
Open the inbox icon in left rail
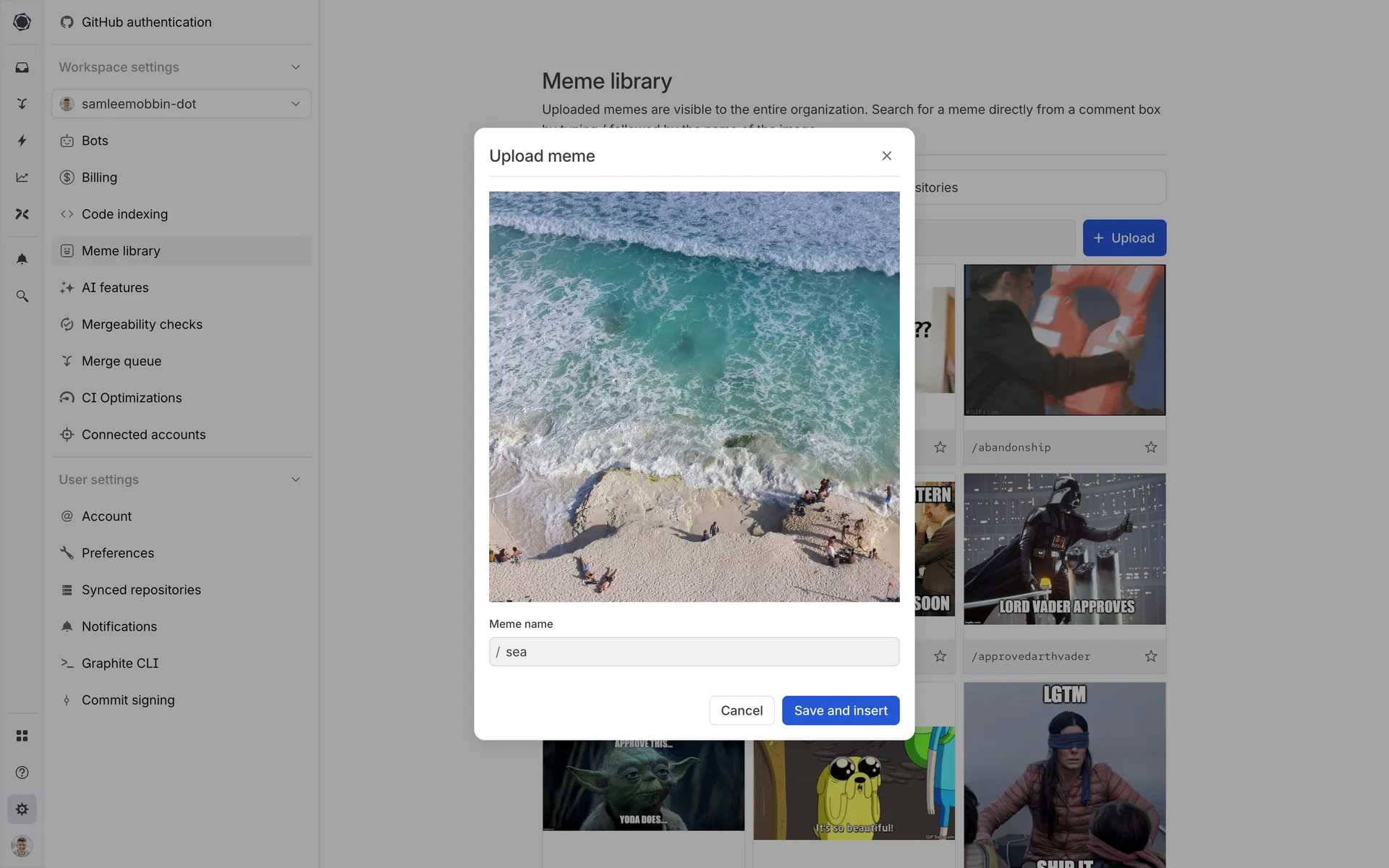pos(22,67)
